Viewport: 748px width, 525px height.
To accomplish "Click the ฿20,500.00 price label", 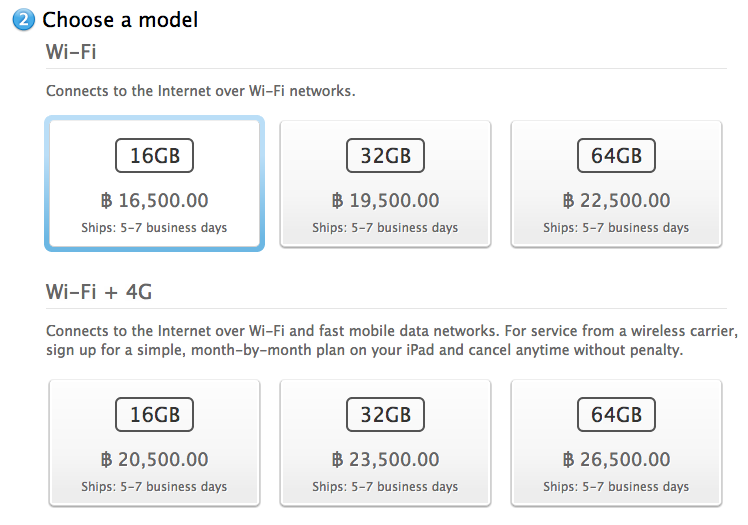I will tap(154, 460).
